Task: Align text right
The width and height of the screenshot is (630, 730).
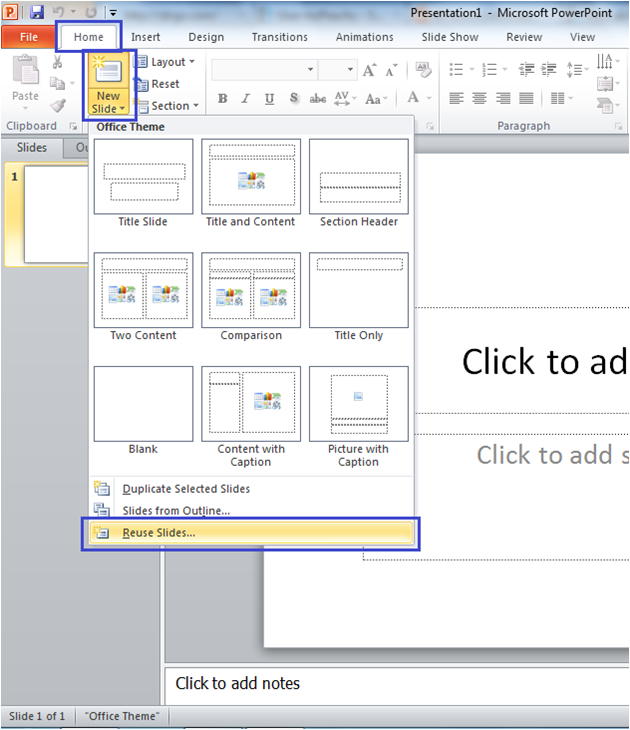Action: click(x=503, y=98)
